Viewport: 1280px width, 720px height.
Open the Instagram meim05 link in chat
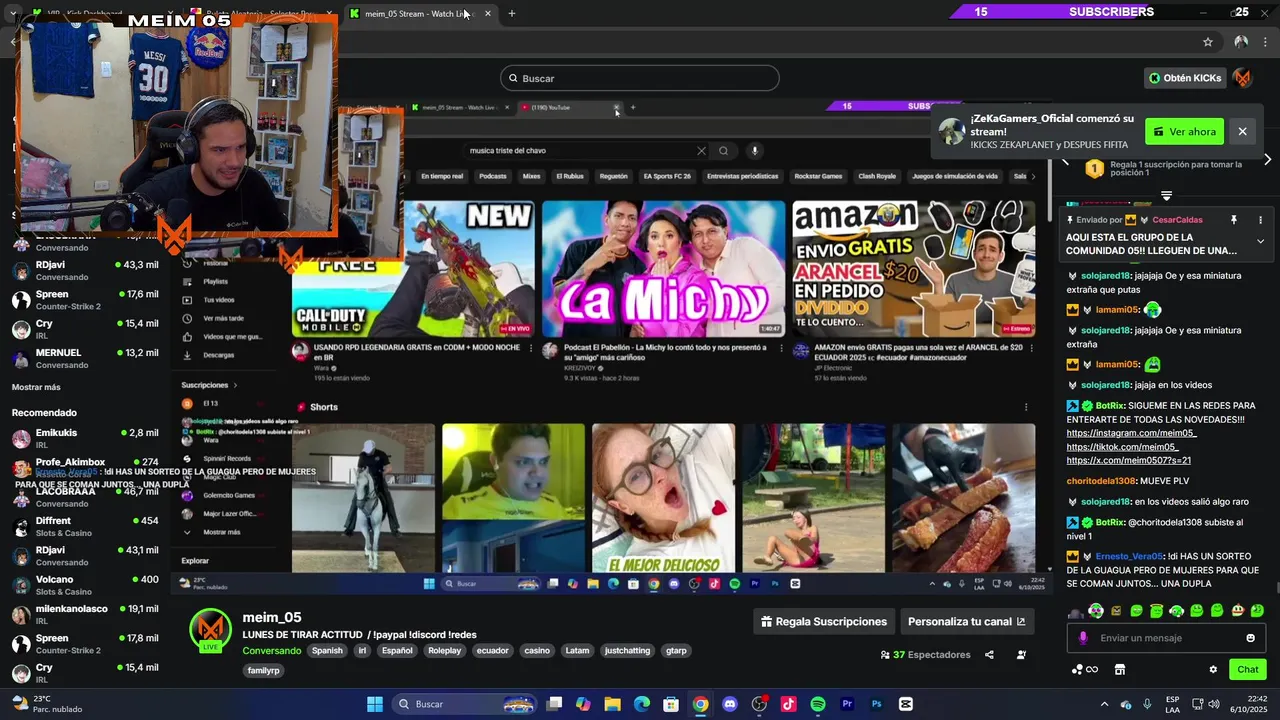pos(1131,433)
